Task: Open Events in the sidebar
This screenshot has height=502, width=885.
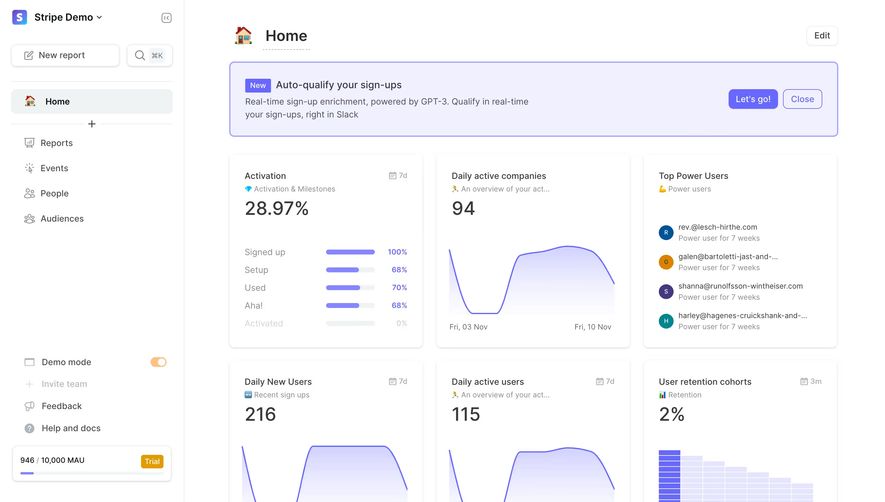Action: click(54, 168)
